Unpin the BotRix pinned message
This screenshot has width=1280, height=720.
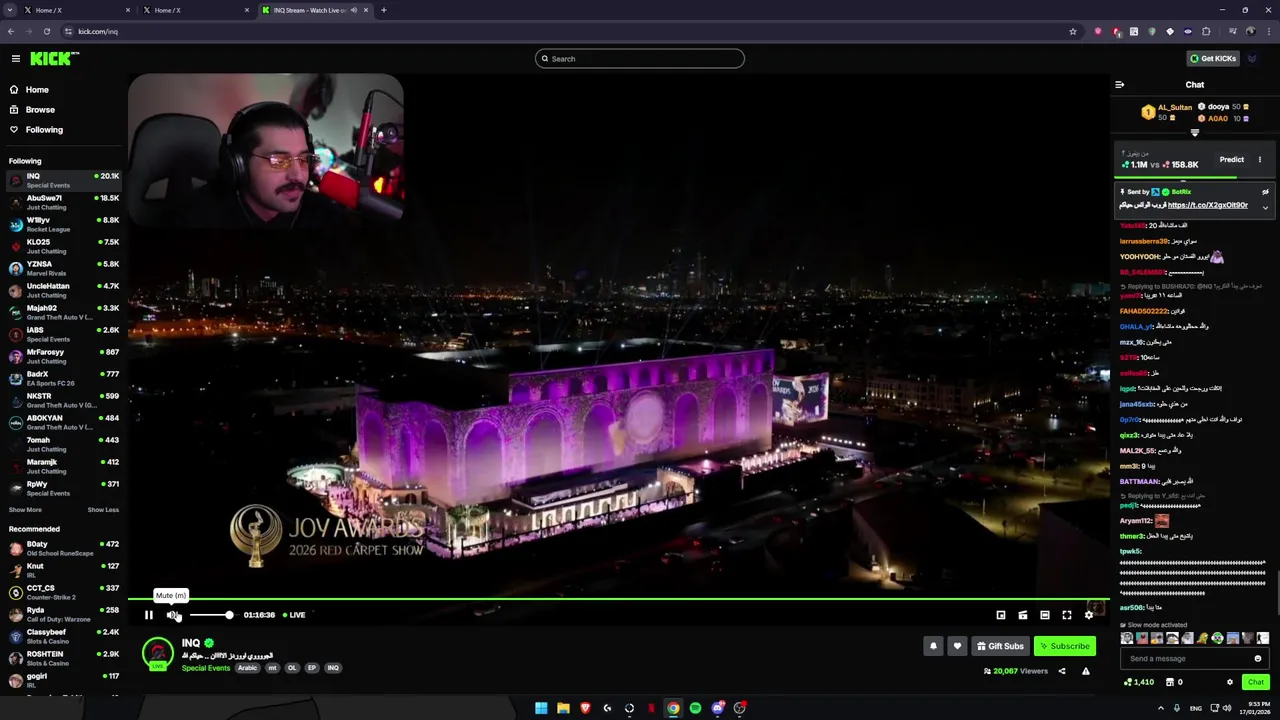coord(1265,192)
